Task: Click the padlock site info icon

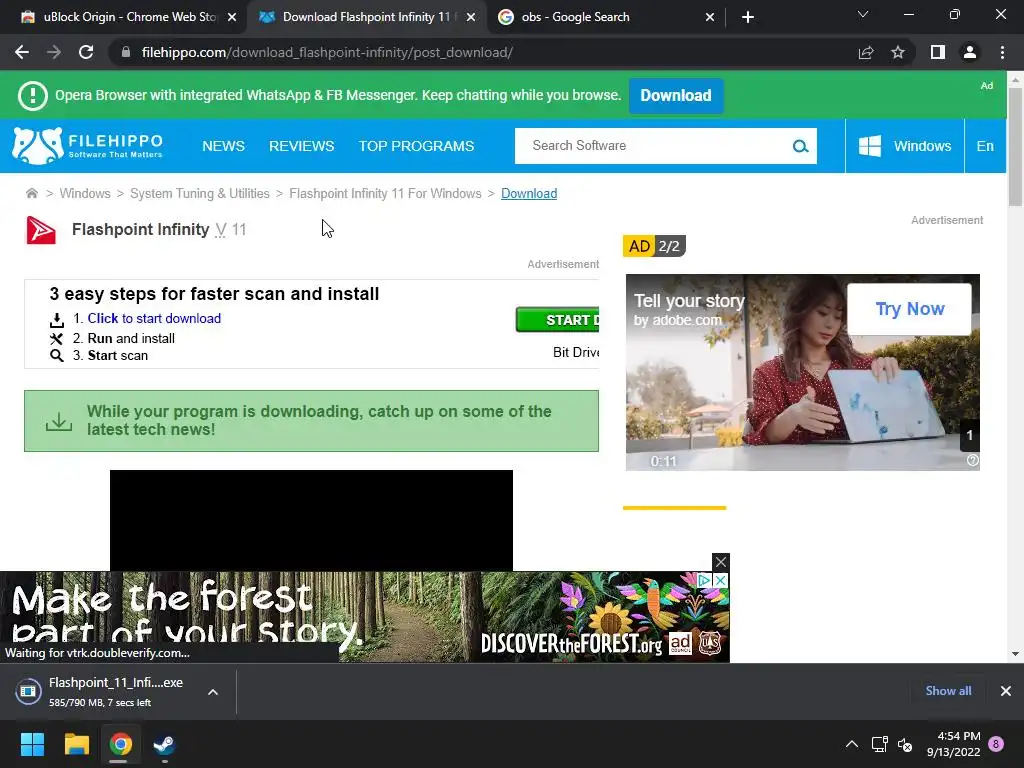Action: pyautogui.click(x=126, y=52)
